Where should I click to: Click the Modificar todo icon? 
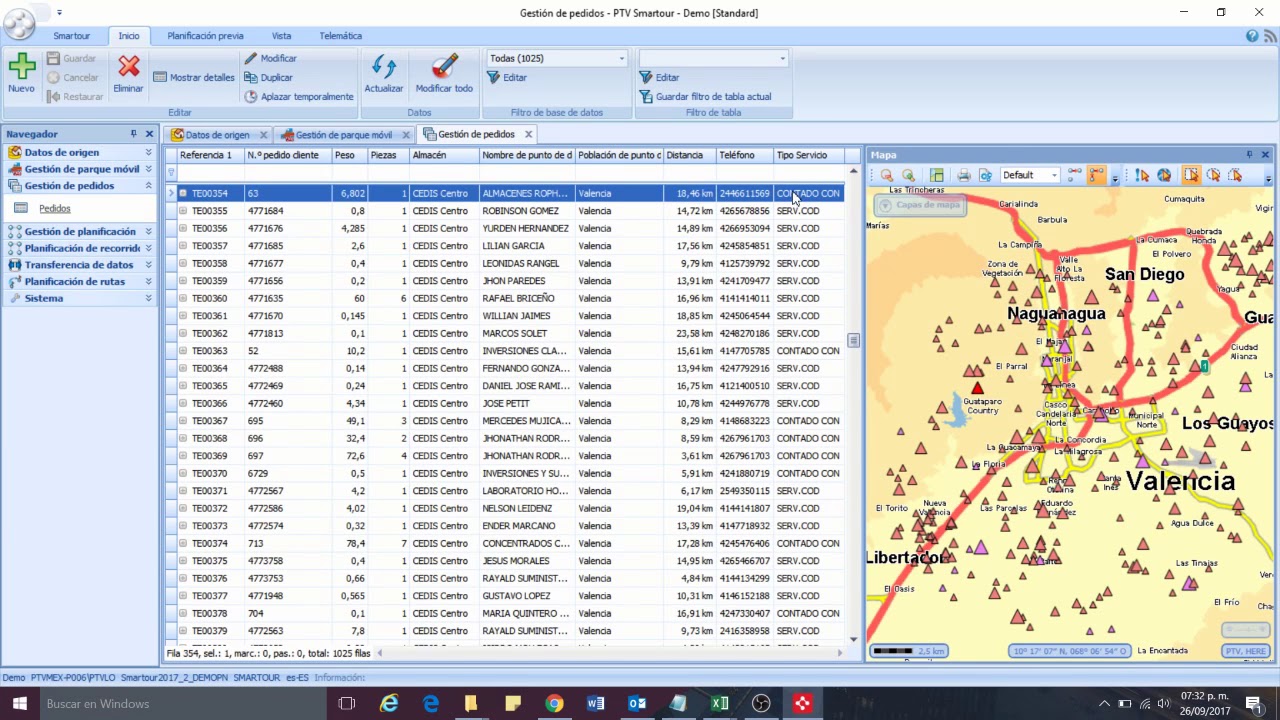444,67
